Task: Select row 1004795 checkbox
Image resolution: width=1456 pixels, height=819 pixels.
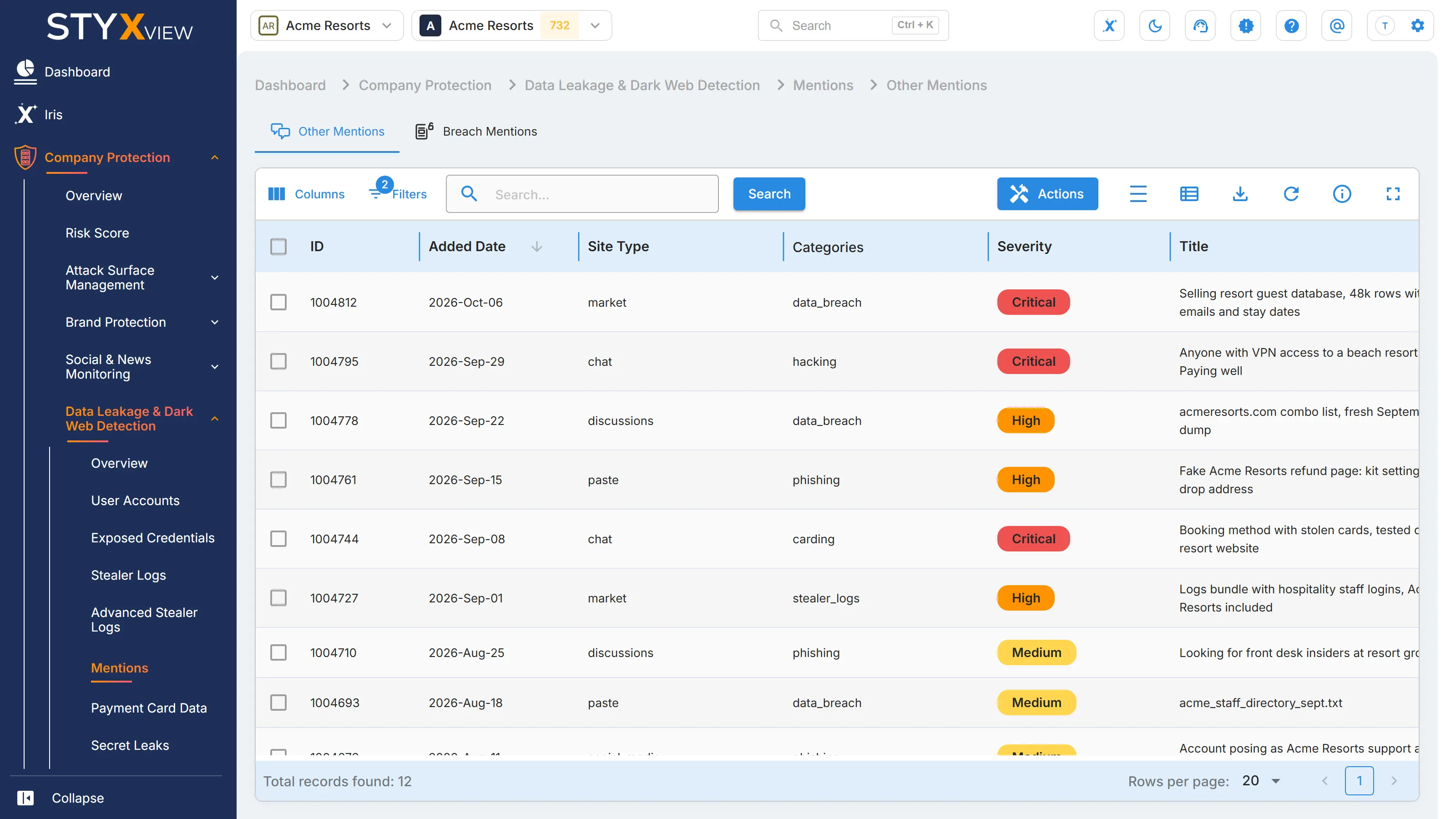Action: click(x=278, y=361)
